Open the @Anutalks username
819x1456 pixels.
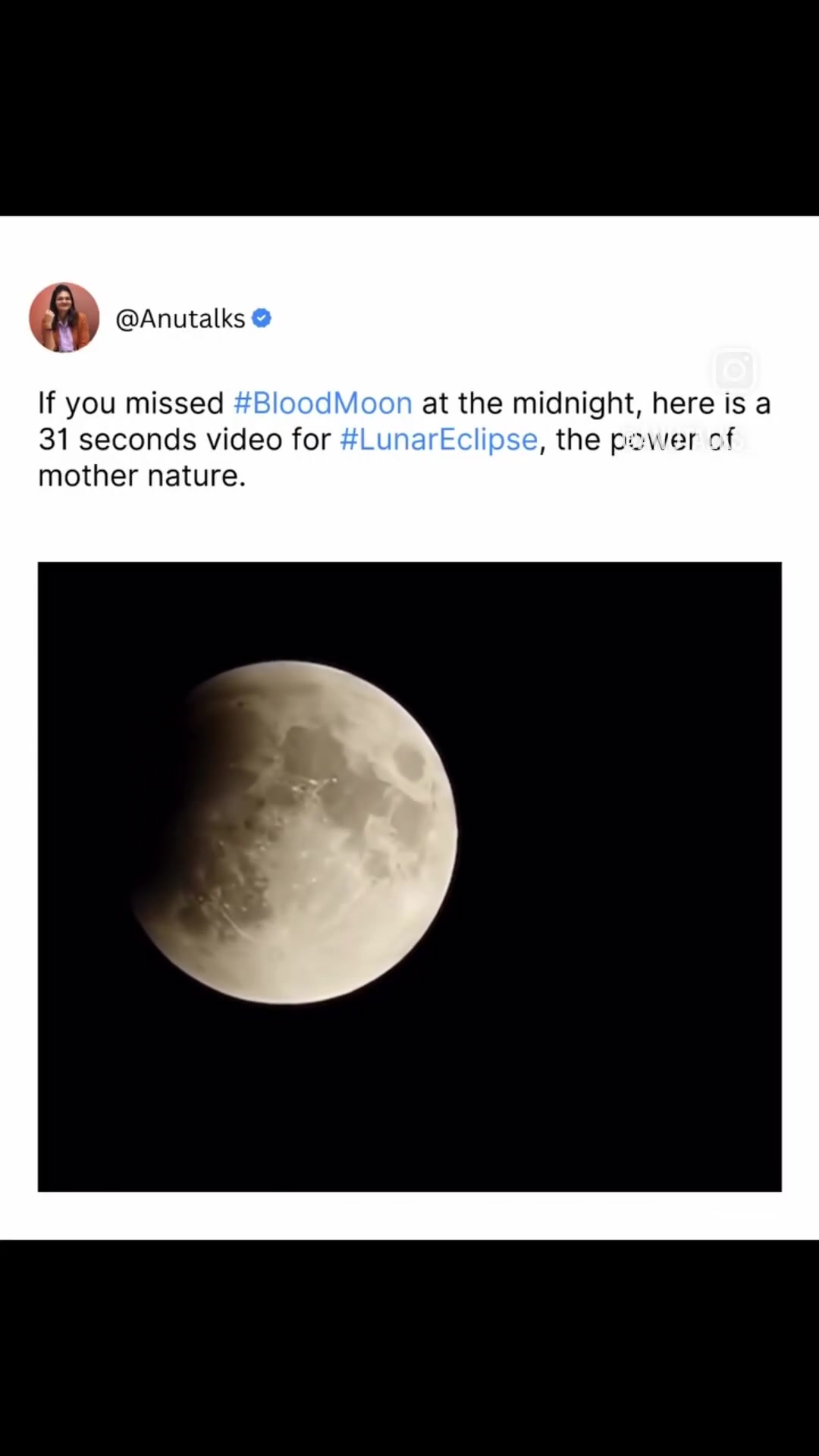coord(180,318)
